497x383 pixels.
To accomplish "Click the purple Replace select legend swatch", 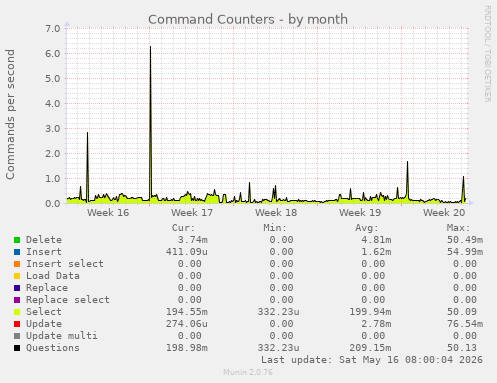I will click(x=17, y=300).
